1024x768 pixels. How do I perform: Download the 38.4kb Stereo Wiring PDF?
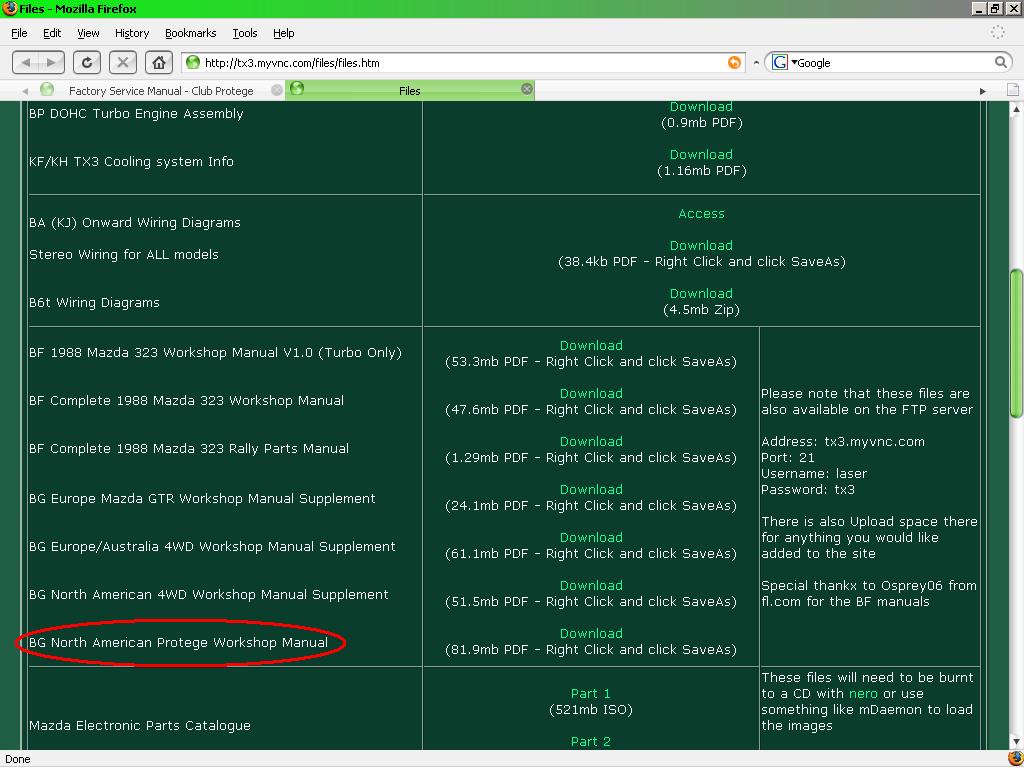[701, 246]
